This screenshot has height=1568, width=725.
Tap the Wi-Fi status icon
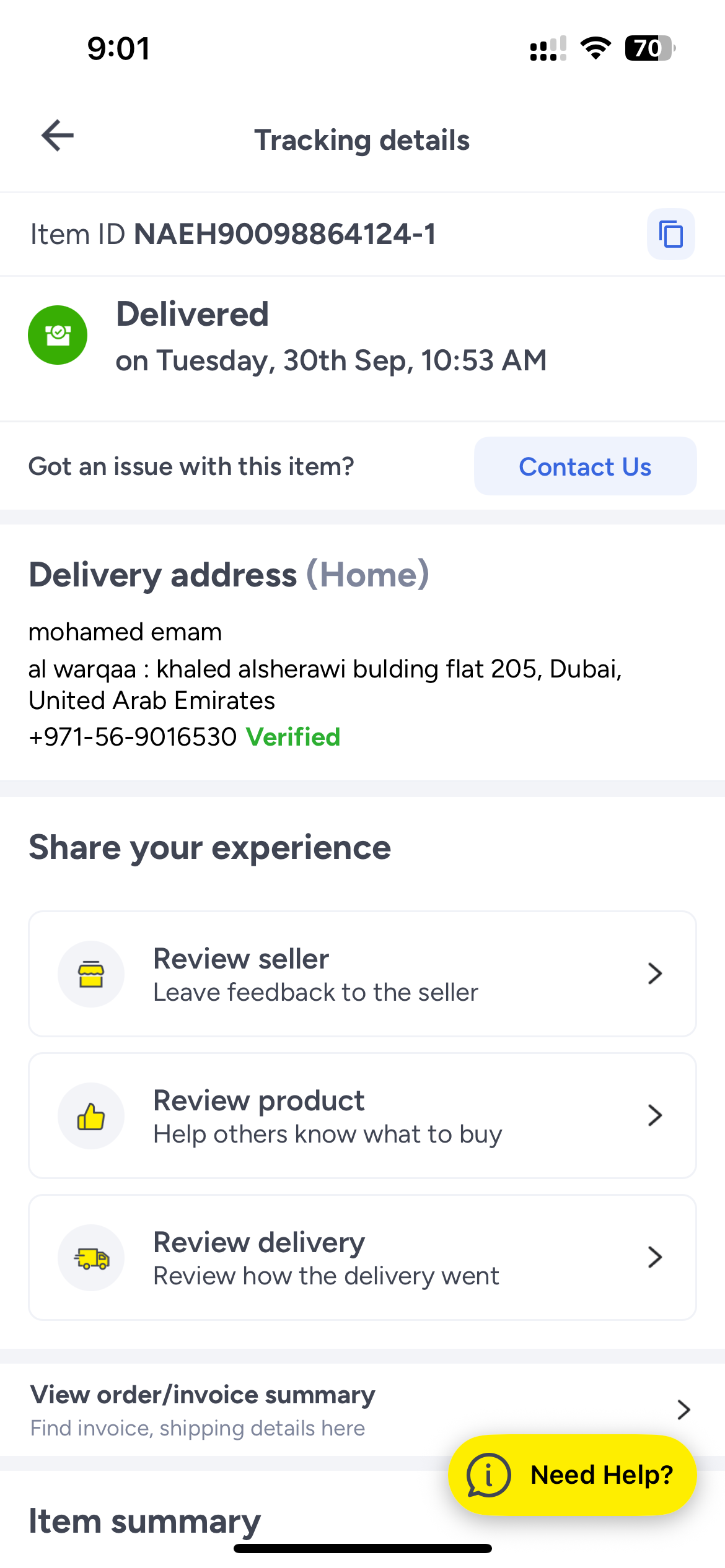[595, 48]
